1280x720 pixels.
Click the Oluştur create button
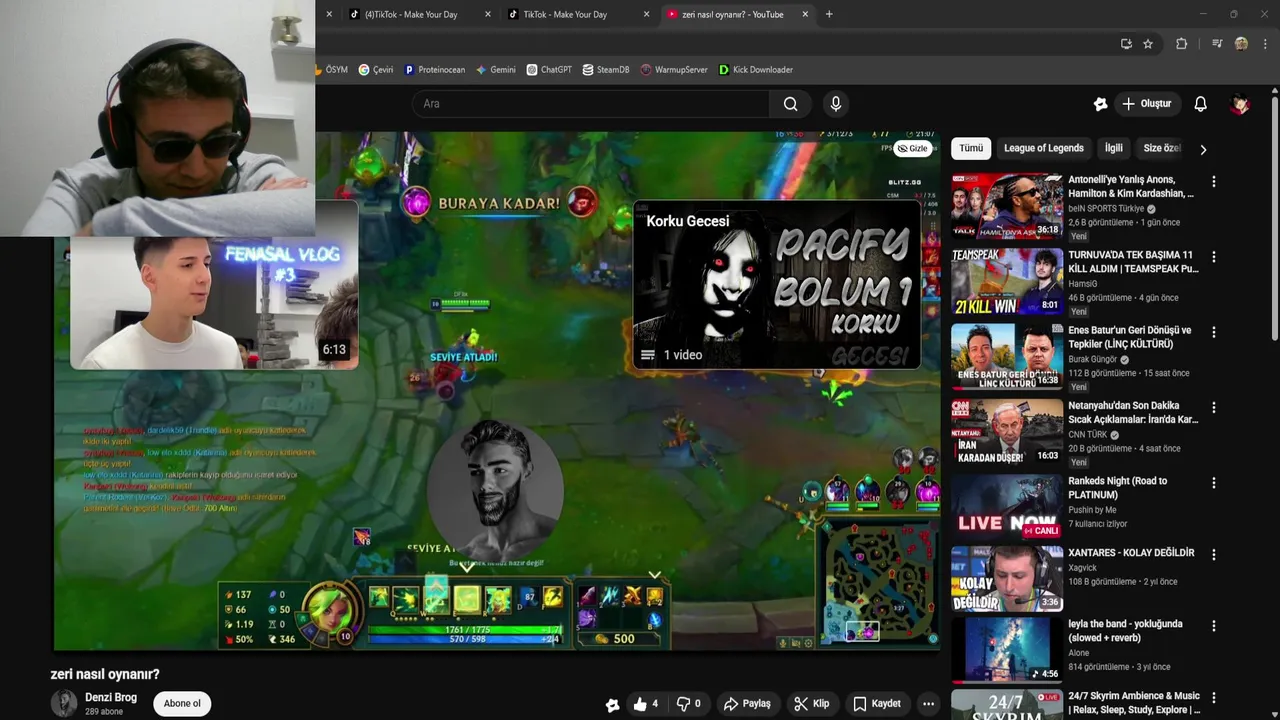(x=1146, y=104)
